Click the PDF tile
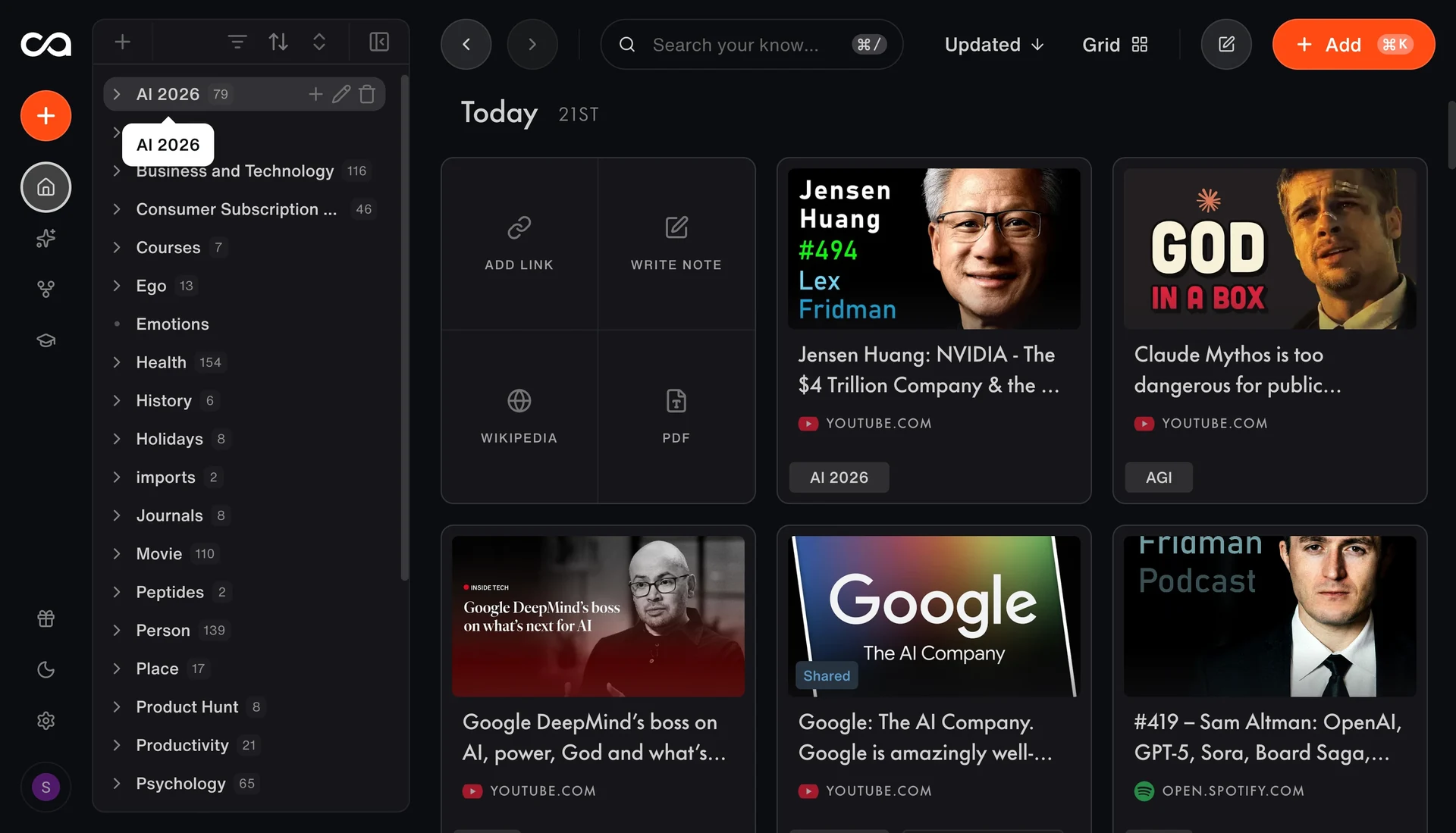This screenshot has width=1456, height=833. [676, 417]
